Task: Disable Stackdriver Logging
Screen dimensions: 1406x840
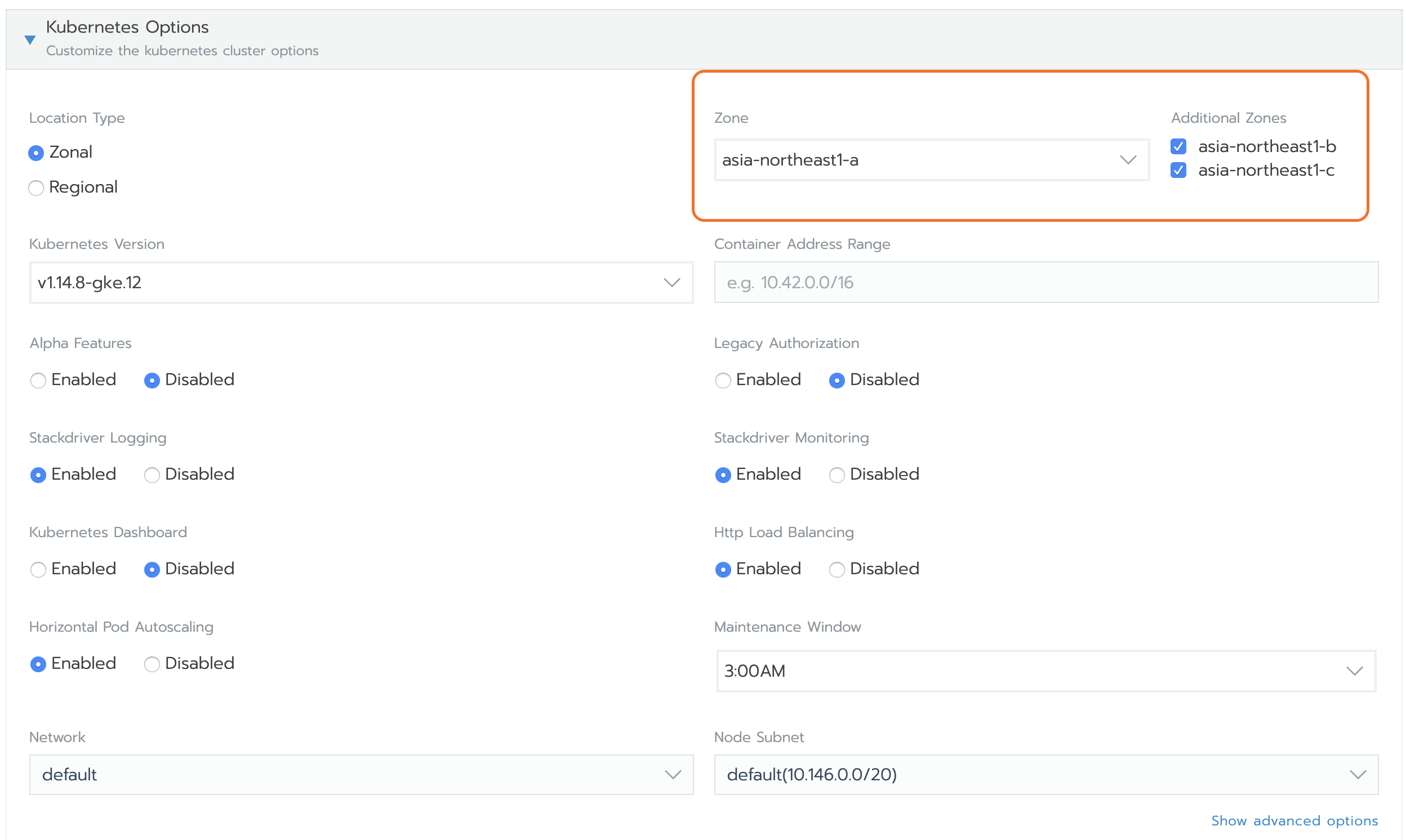Action: [x=152, y=475]
